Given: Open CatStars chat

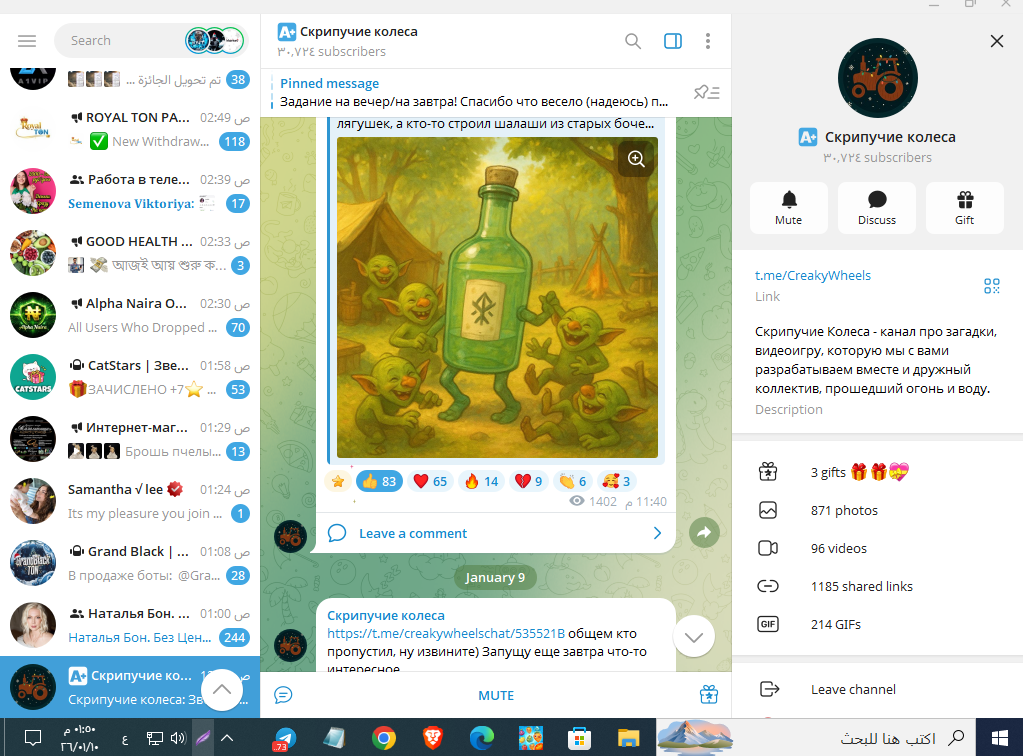Looking at the screenshot, I should point(130,377).
